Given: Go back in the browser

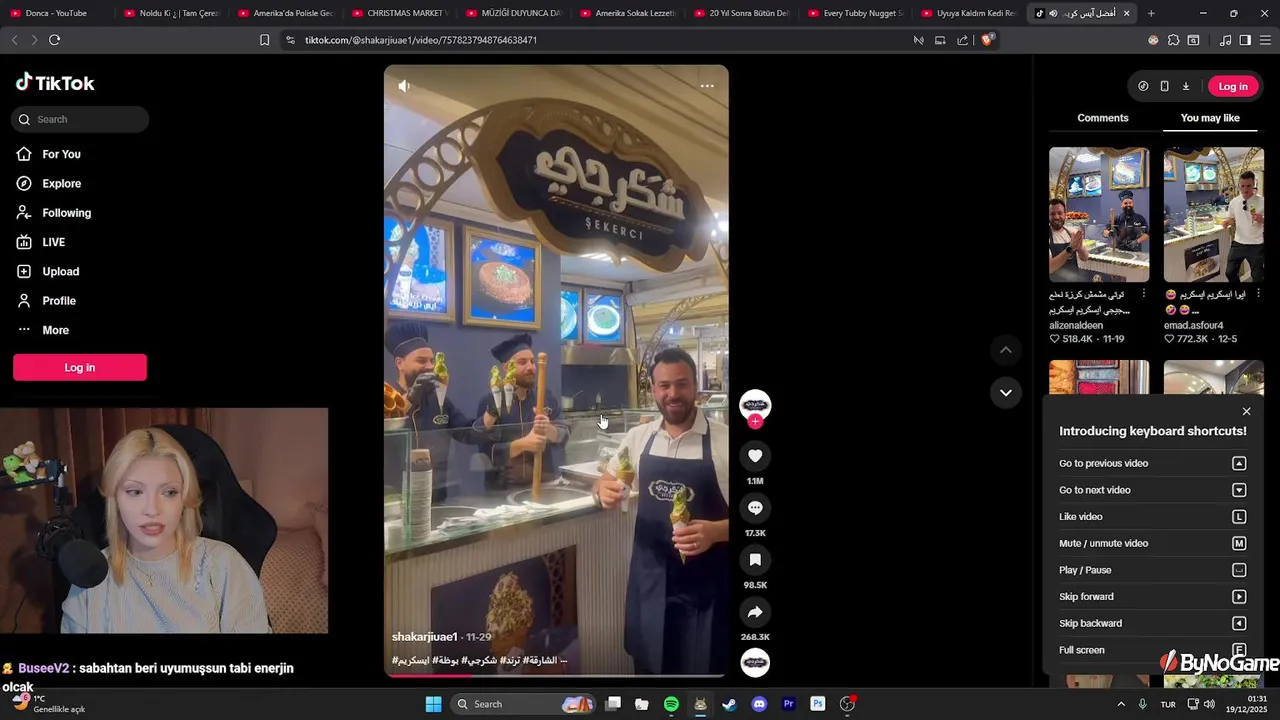Looking at the screenshot, I should (x=14, y=40).
